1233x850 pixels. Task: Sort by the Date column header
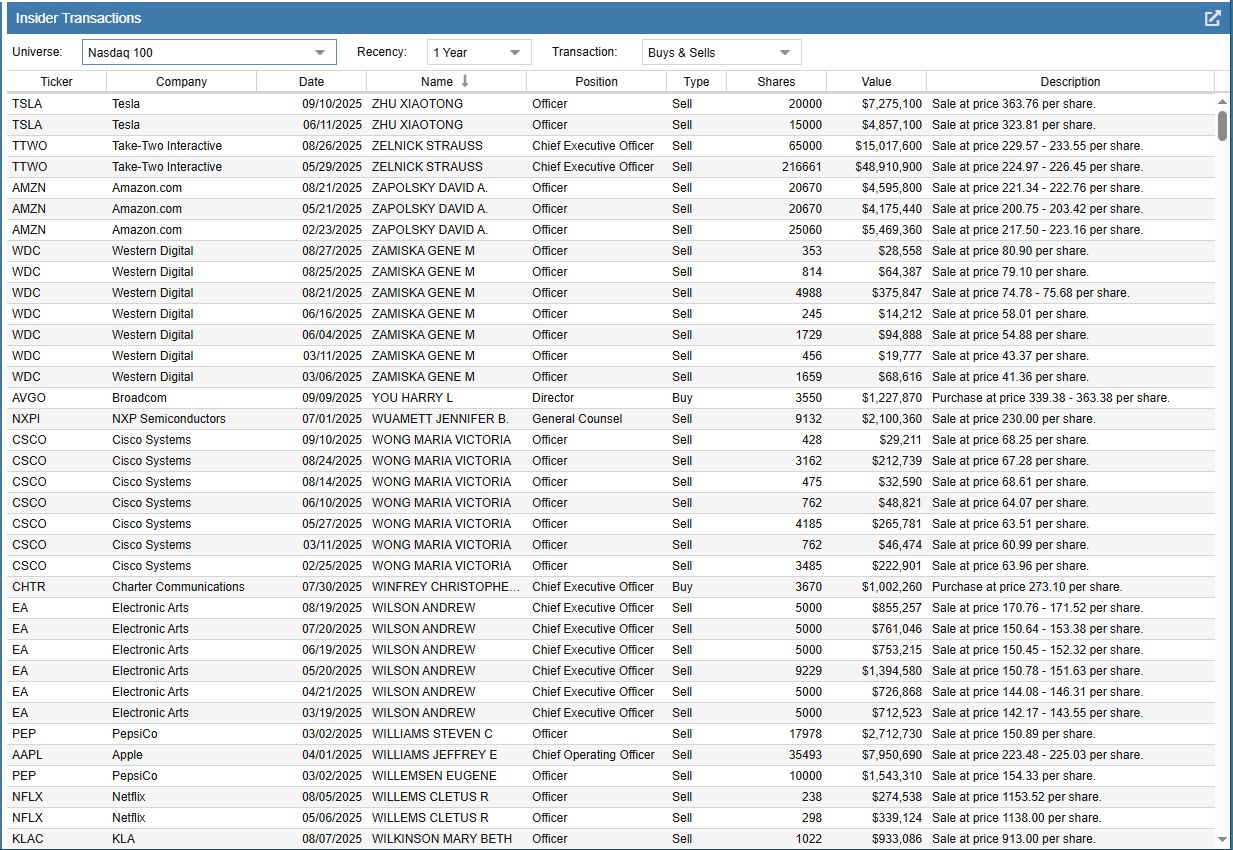coord(311,82)
